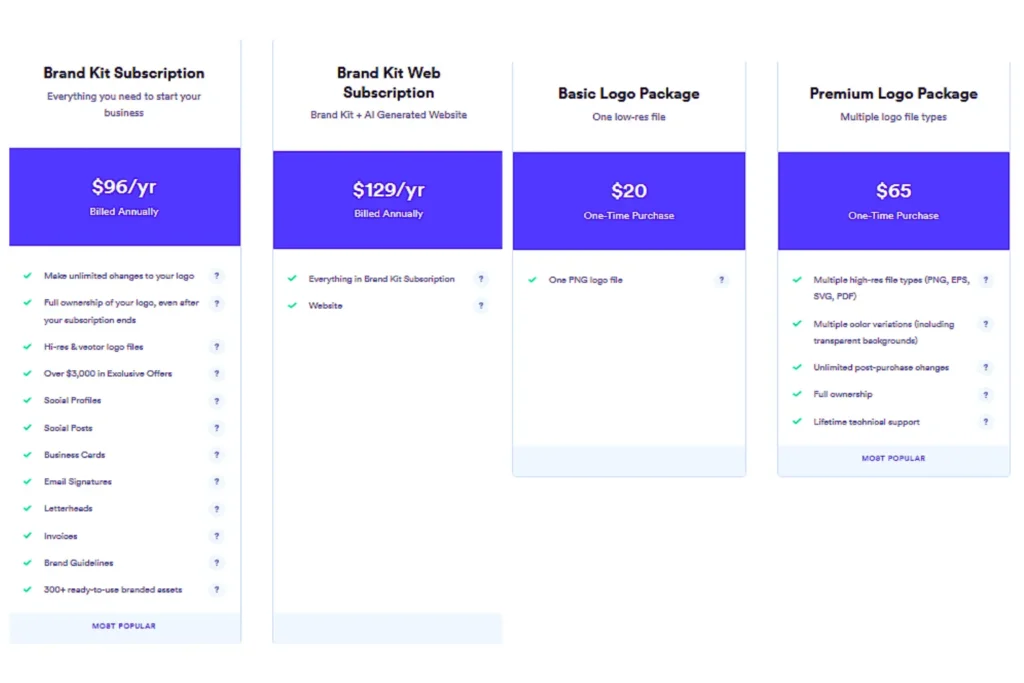The height and width of the screenshot is (683, 1024).
Task: Show info on Unlimited post-purchase changes
Action: (986, 368)
